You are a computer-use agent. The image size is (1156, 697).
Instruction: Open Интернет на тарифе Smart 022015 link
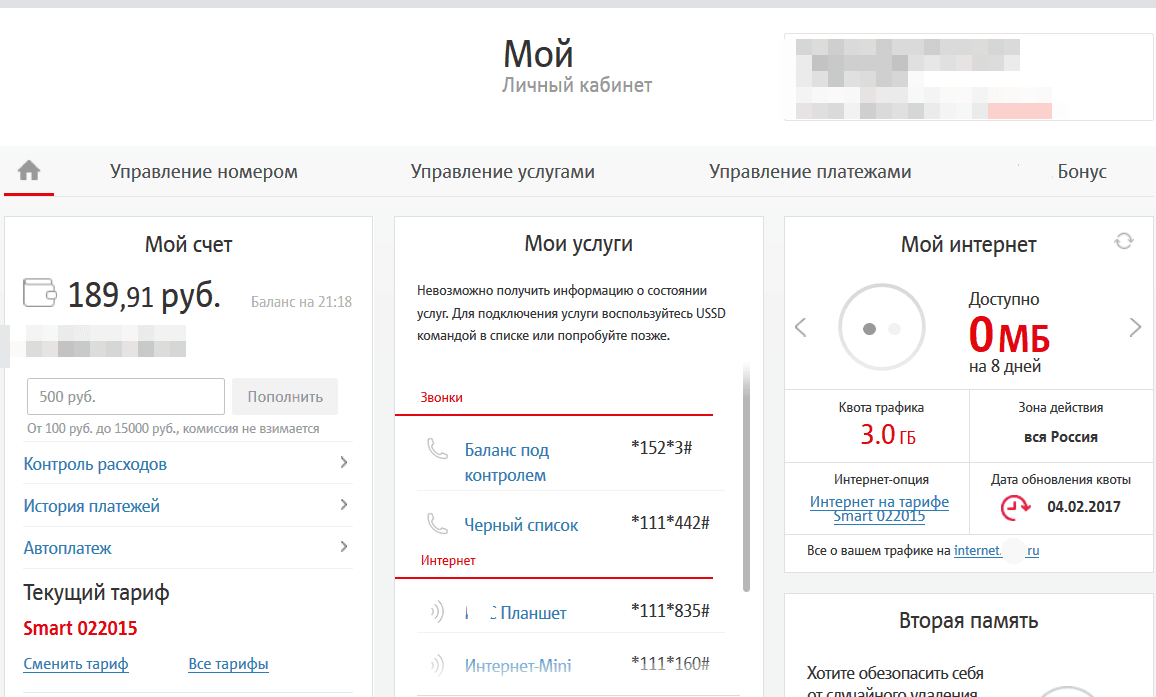[x=879, y=509]
